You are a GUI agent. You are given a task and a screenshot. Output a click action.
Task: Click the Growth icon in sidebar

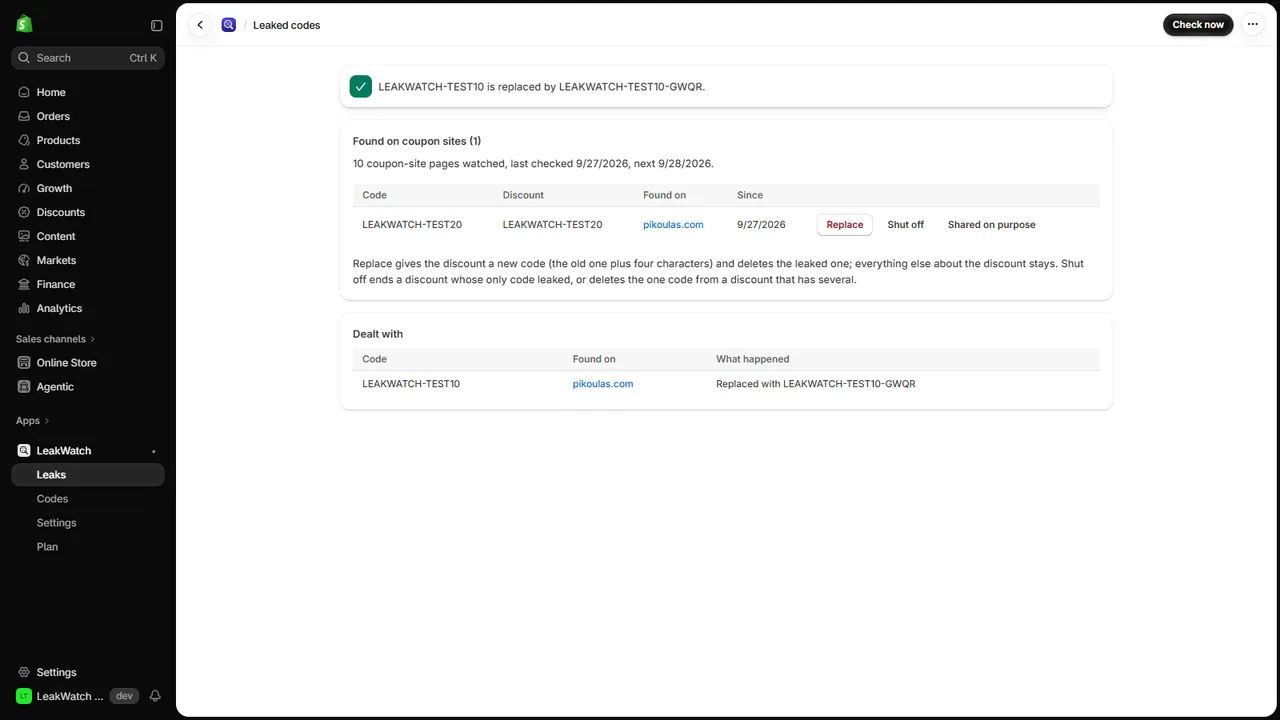pyautogui.click(x=24, y=188)
